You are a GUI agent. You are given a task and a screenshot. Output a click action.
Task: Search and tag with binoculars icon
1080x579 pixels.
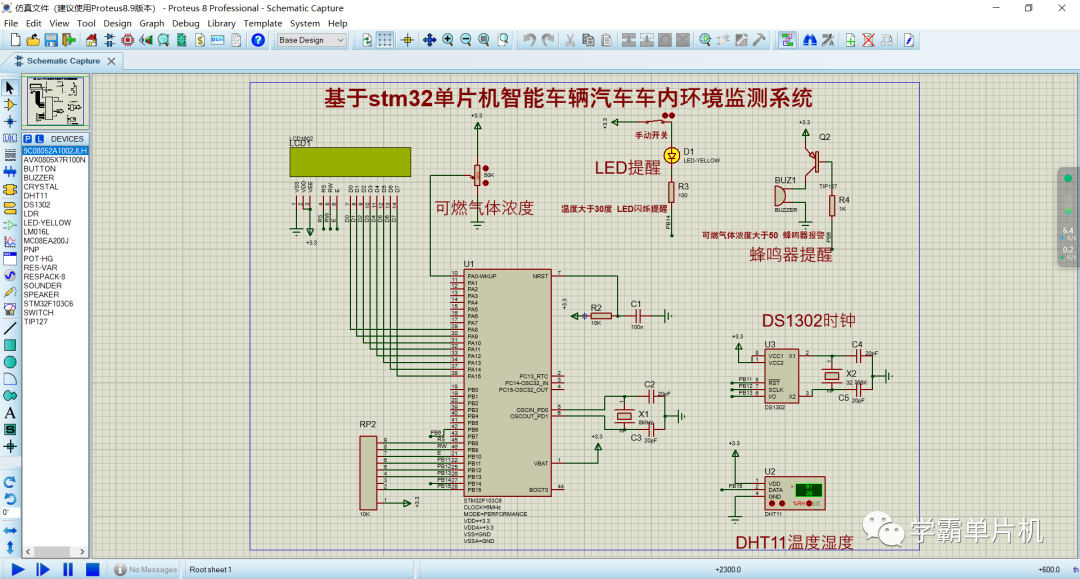tap(810, 41)
